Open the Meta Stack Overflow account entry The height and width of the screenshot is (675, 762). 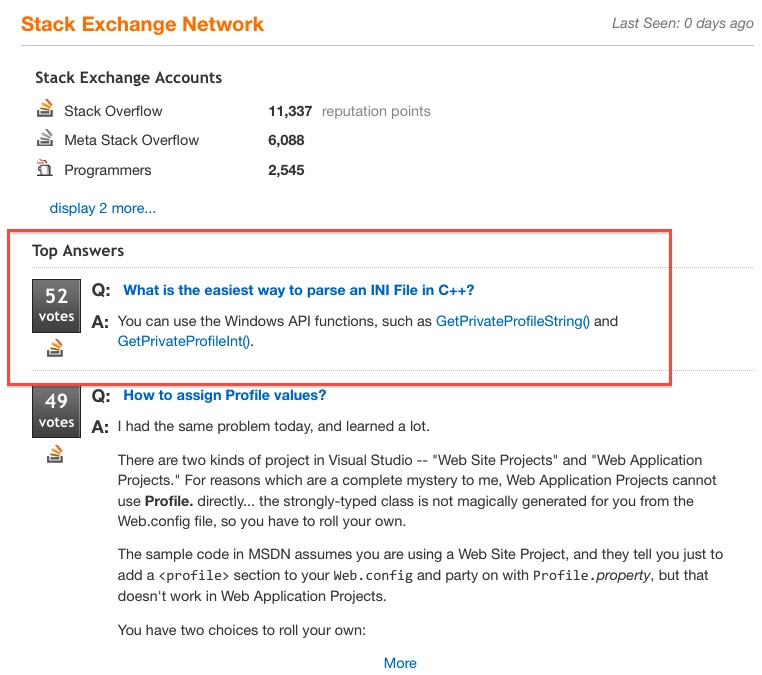pos(132,140)
